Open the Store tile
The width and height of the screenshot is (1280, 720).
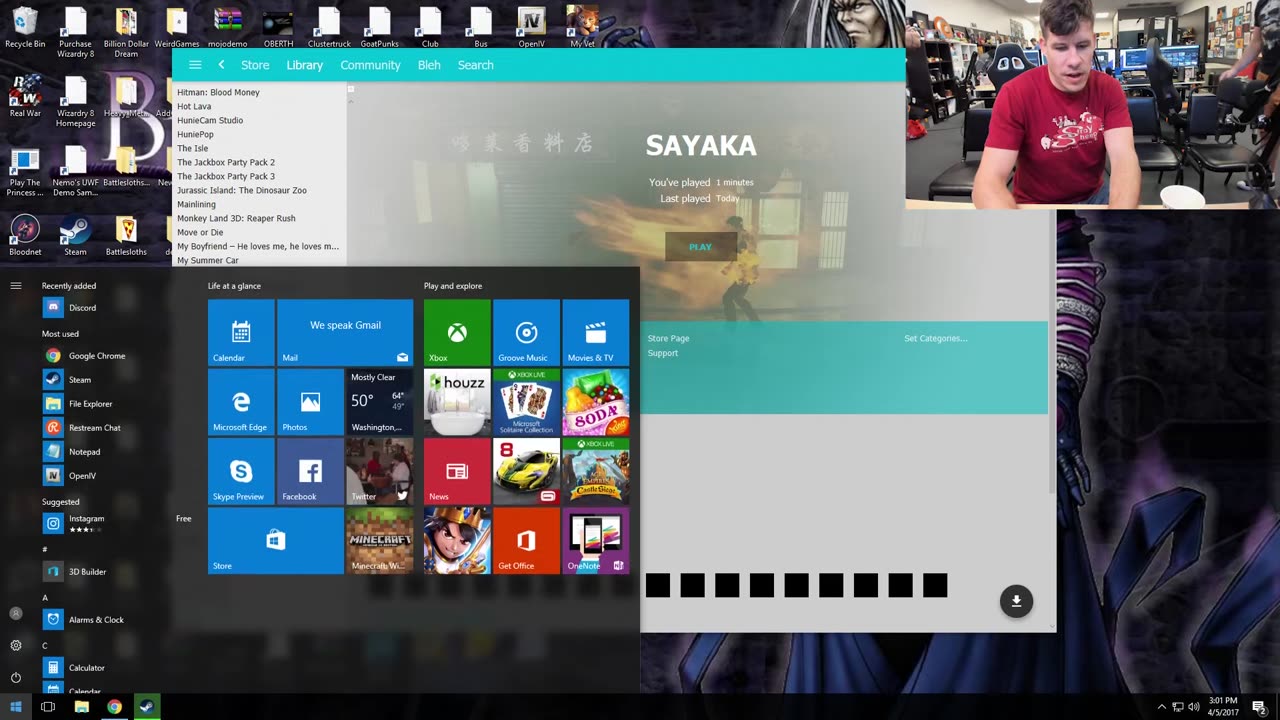coord(275,541)
